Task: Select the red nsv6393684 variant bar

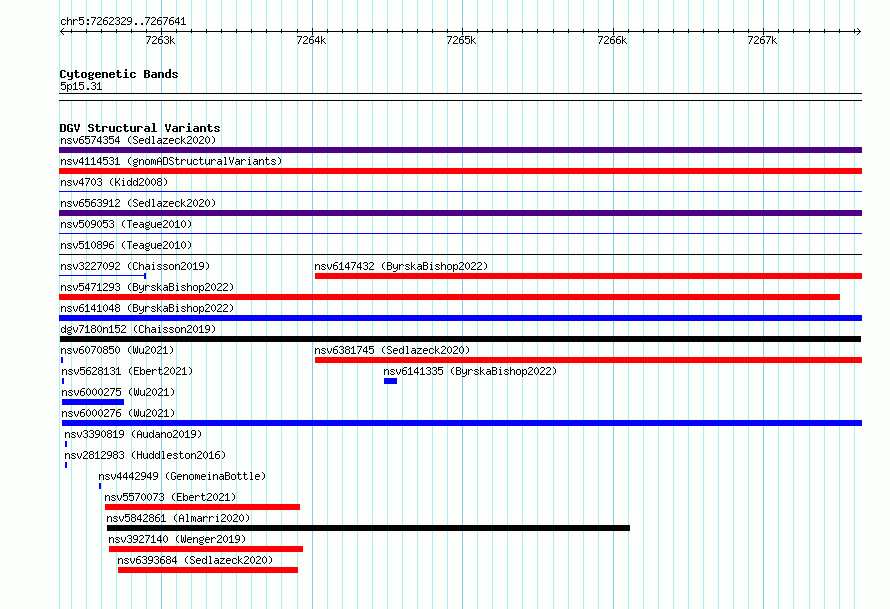Action: tap(208, 570)
